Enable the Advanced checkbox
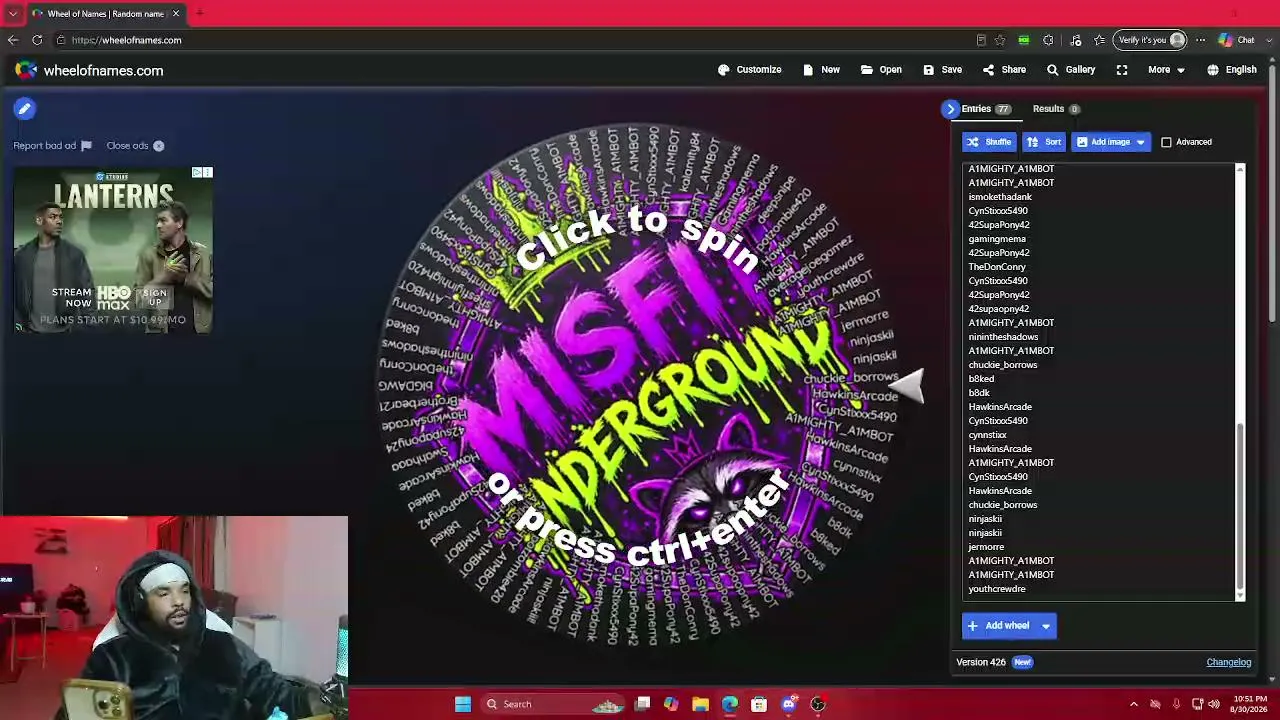Viewport: 1280px width, 720px height. pos(1166,142)
